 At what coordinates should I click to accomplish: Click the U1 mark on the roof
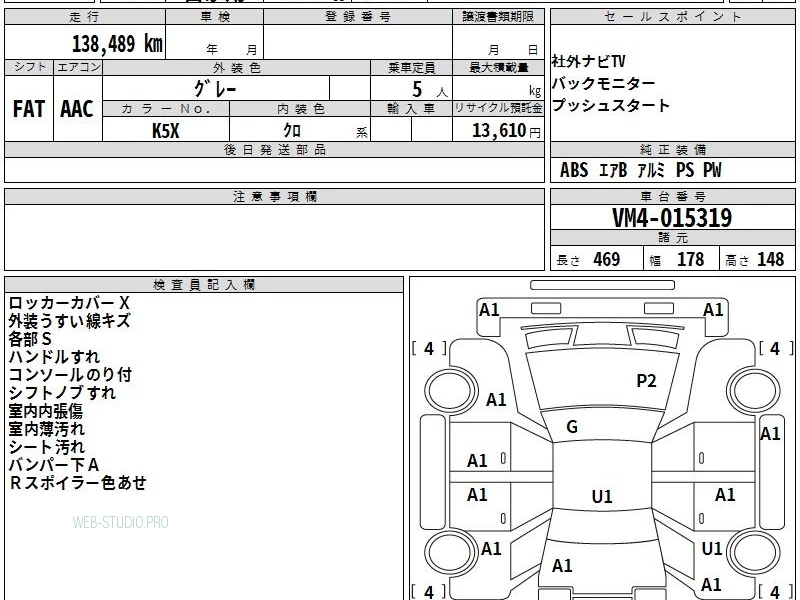(x=602, y=496)
